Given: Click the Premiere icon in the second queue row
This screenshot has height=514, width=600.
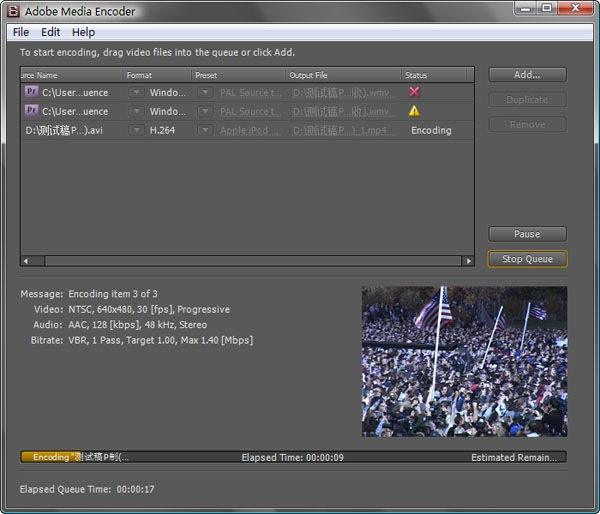Looking at the screenshot, I should point(31,111).
